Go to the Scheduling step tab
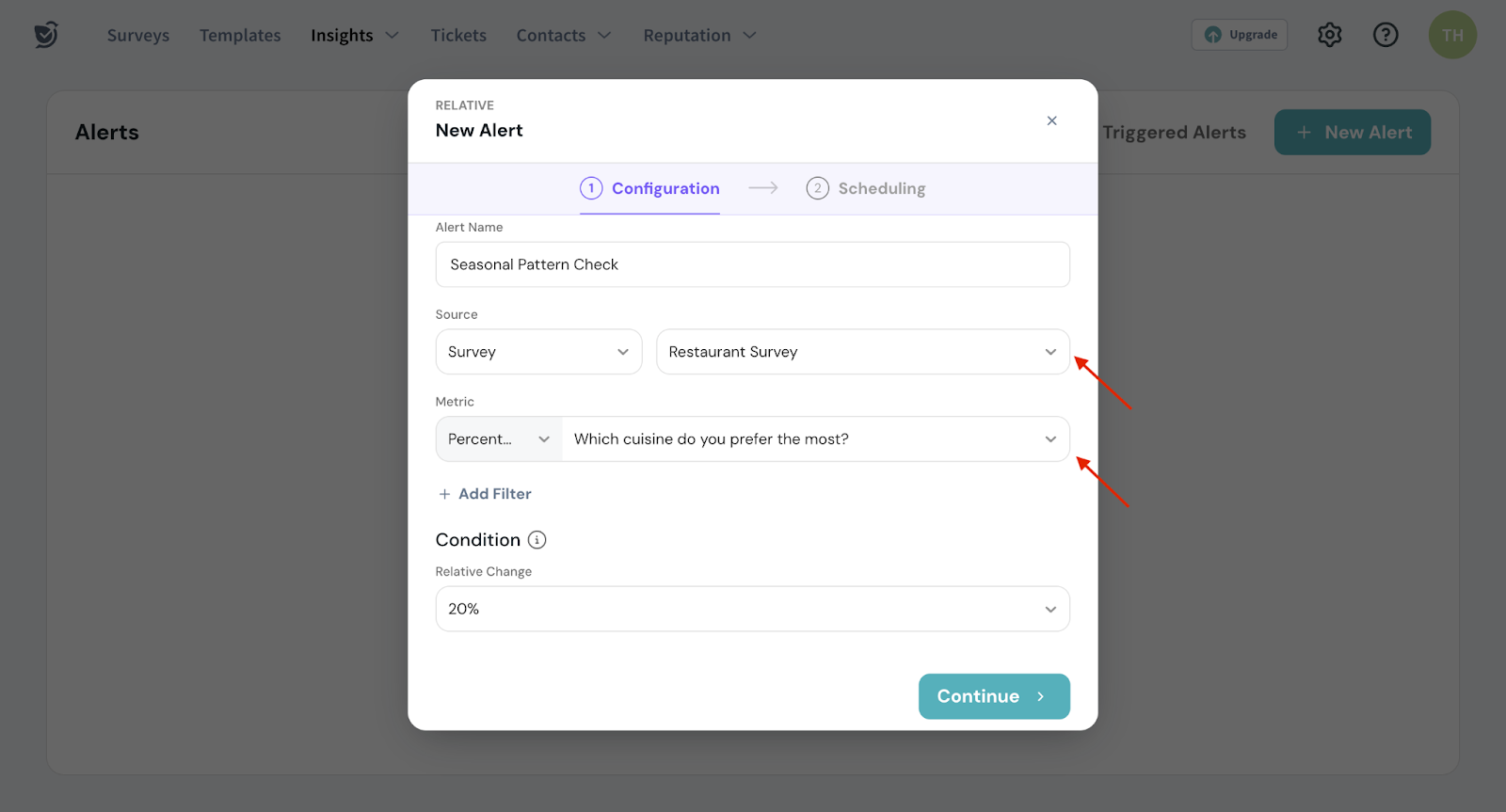The image size is (1506, 812). click(866, 188)
